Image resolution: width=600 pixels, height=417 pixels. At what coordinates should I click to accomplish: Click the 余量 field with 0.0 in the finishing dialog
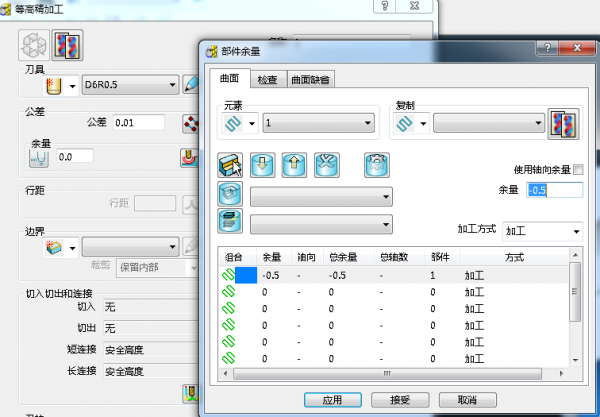click(75, 157)
